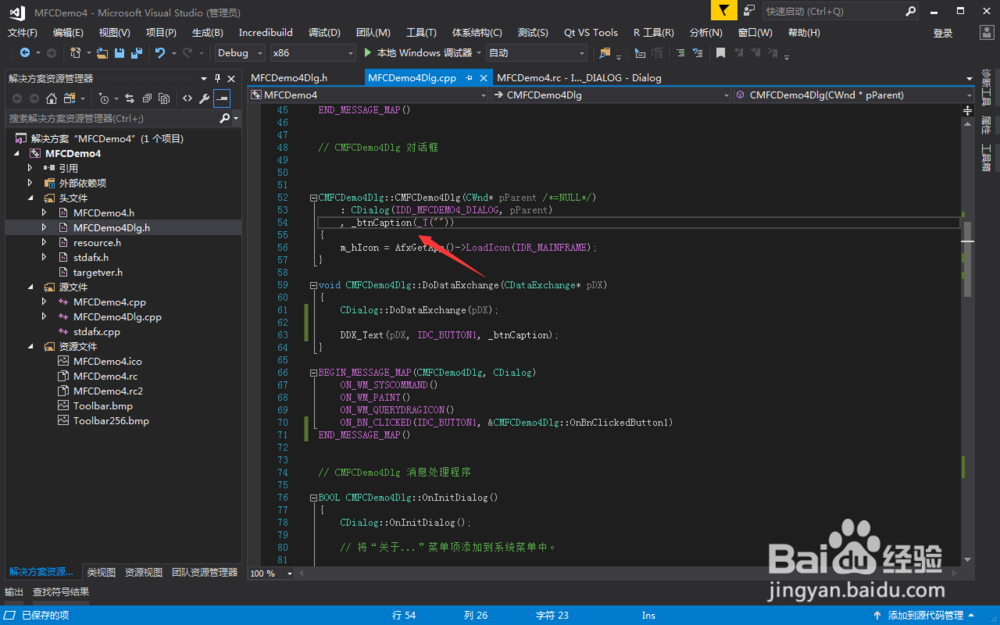Viewport: 1000px width, 625px height.
Task: Click the split editor handle above the scrollbar
Action: (x=967, y=110)
